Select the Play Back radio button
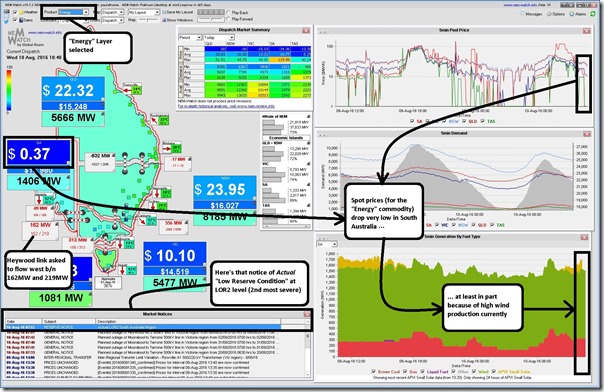This screenshot has height=392, width=604. [x=228, y=13]
